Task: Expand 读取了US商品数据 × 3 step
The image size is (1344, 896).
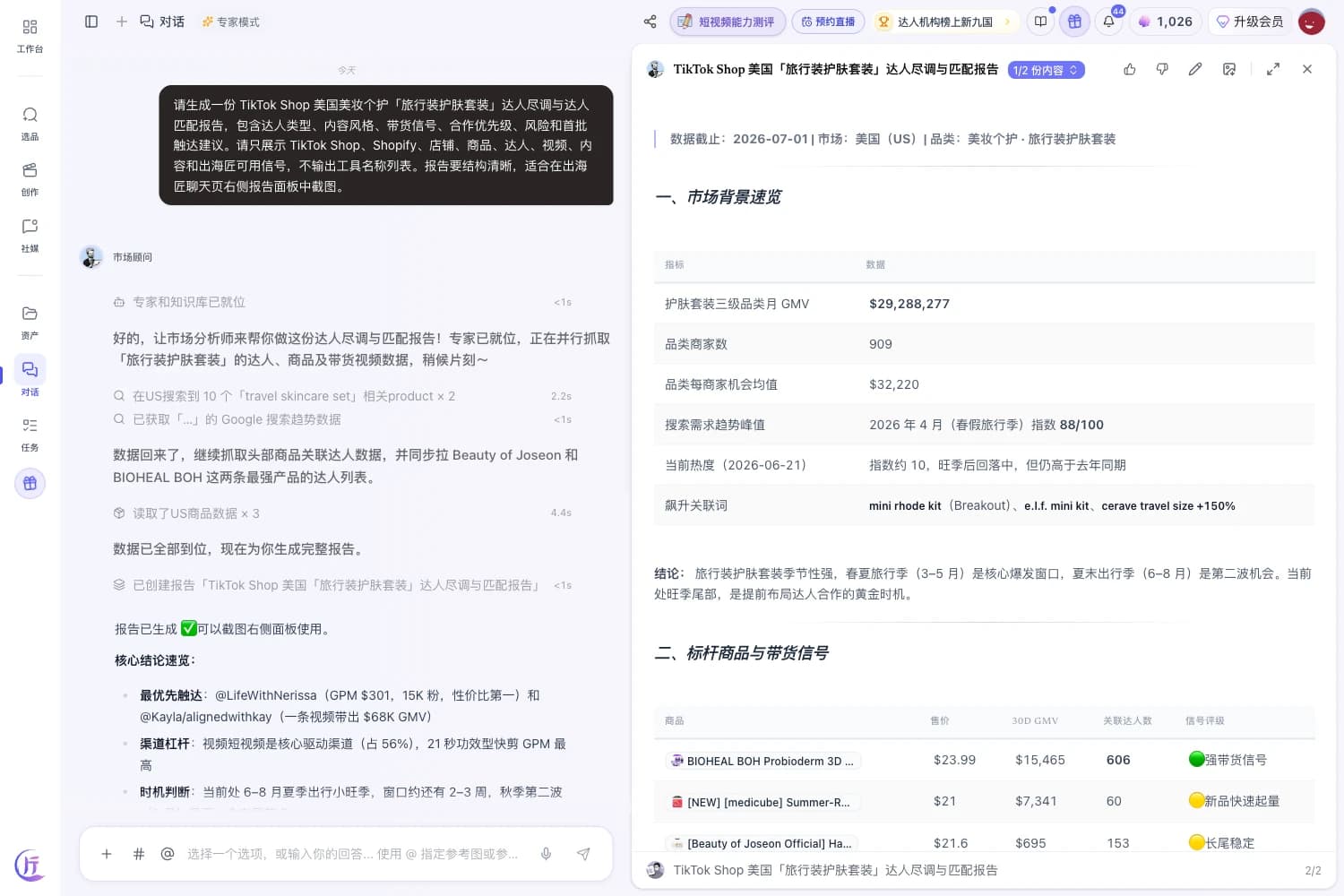Action: point(342,513)
